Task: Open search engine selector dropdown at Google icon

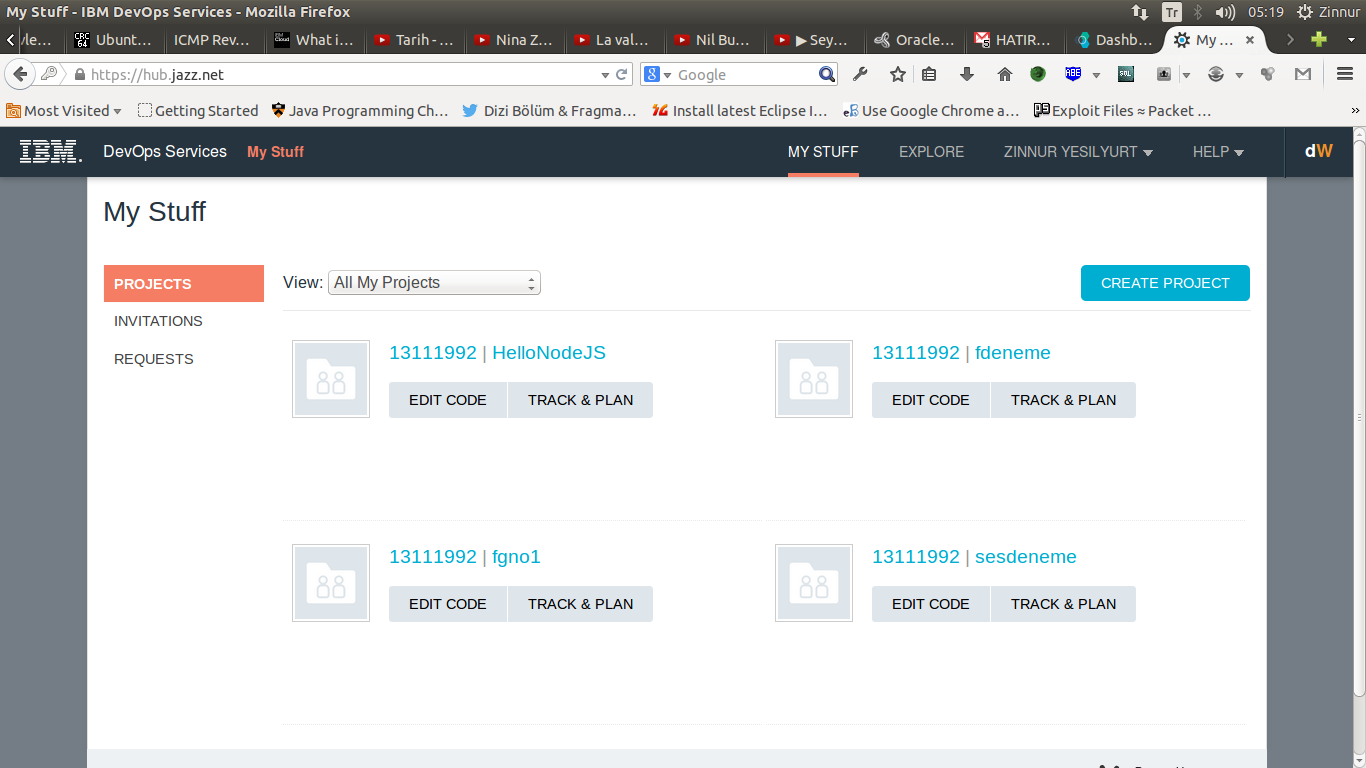Action: click(656, 74)
